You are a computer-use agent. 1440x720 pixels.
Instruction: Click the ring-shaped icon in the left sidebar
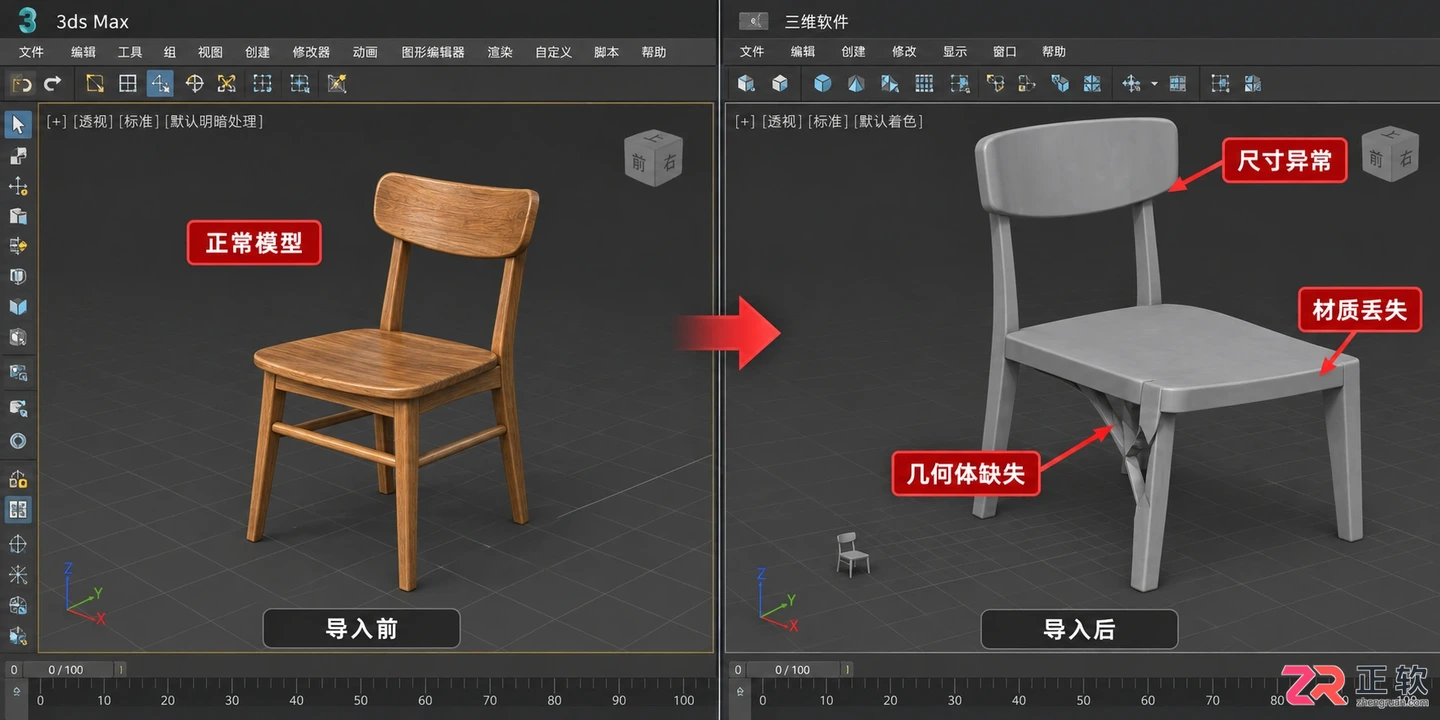[18, 441]
